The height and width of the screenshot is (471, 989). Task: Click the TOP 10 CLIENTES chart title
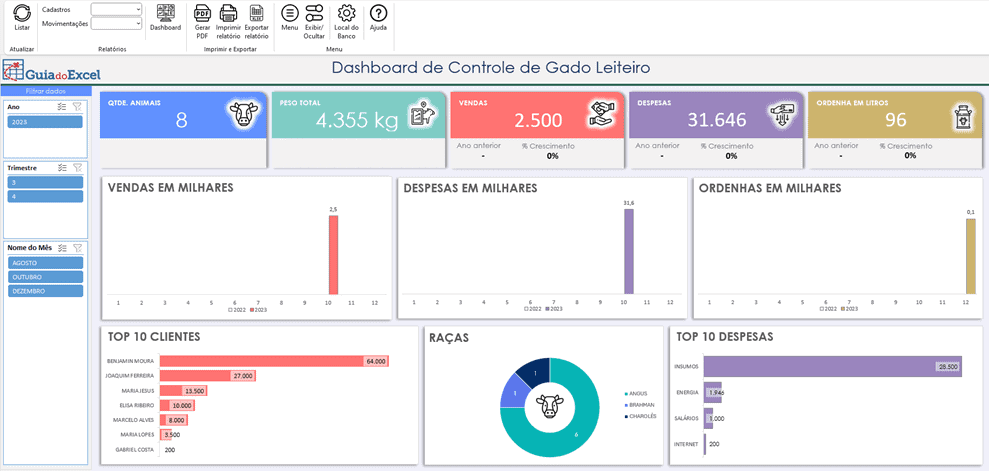point(154,337)
